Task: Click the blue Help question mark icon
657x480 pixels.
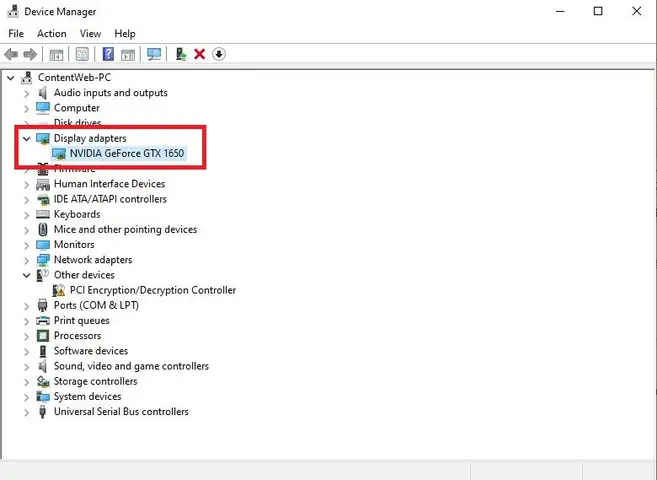Action: tap(108, 54)
